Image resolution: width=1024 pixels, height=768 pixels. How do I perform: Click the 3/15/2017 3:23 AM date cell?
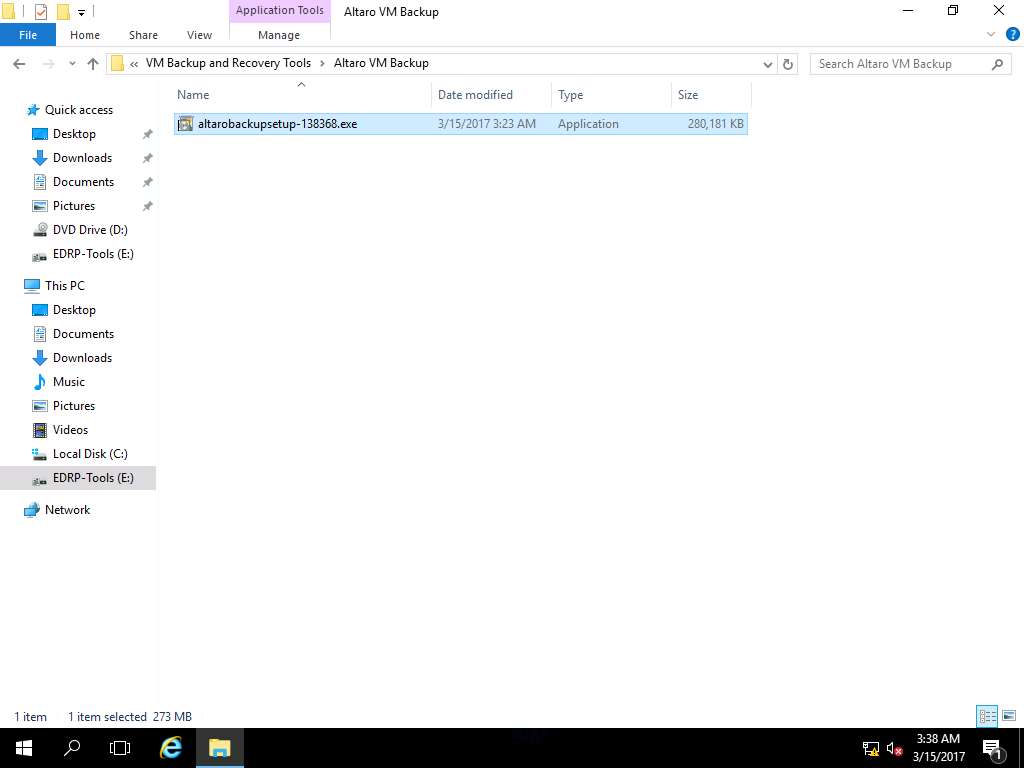[x=487, y=124]
